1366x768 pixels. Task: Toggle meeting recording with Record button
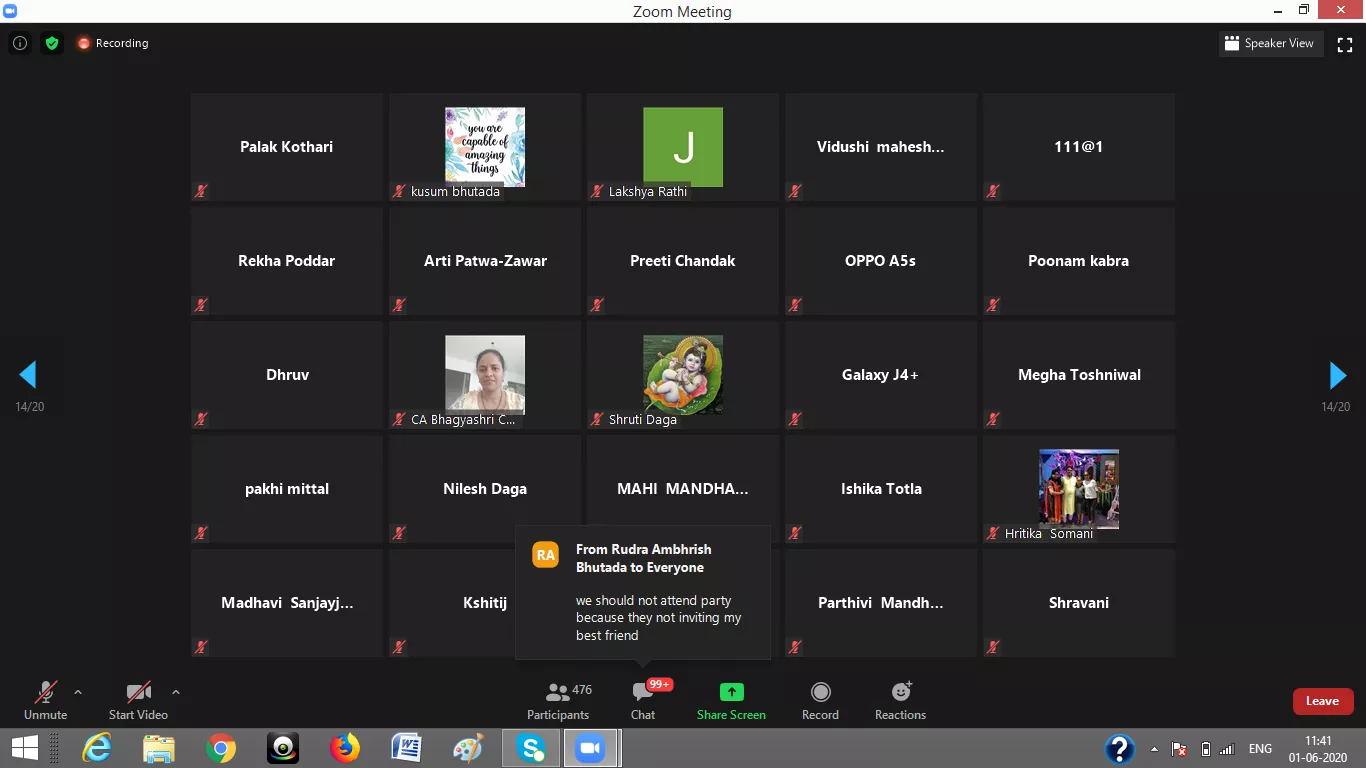[820, 701]
